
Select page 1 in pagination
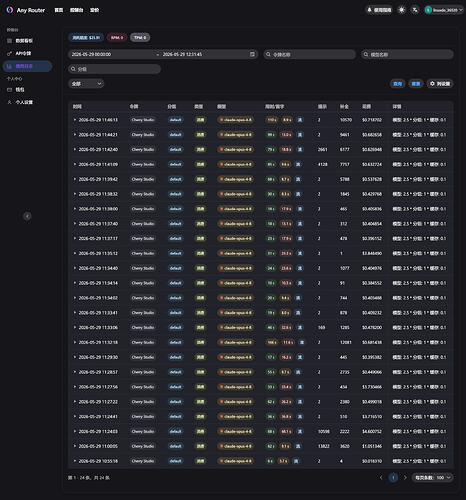[393, 478]
